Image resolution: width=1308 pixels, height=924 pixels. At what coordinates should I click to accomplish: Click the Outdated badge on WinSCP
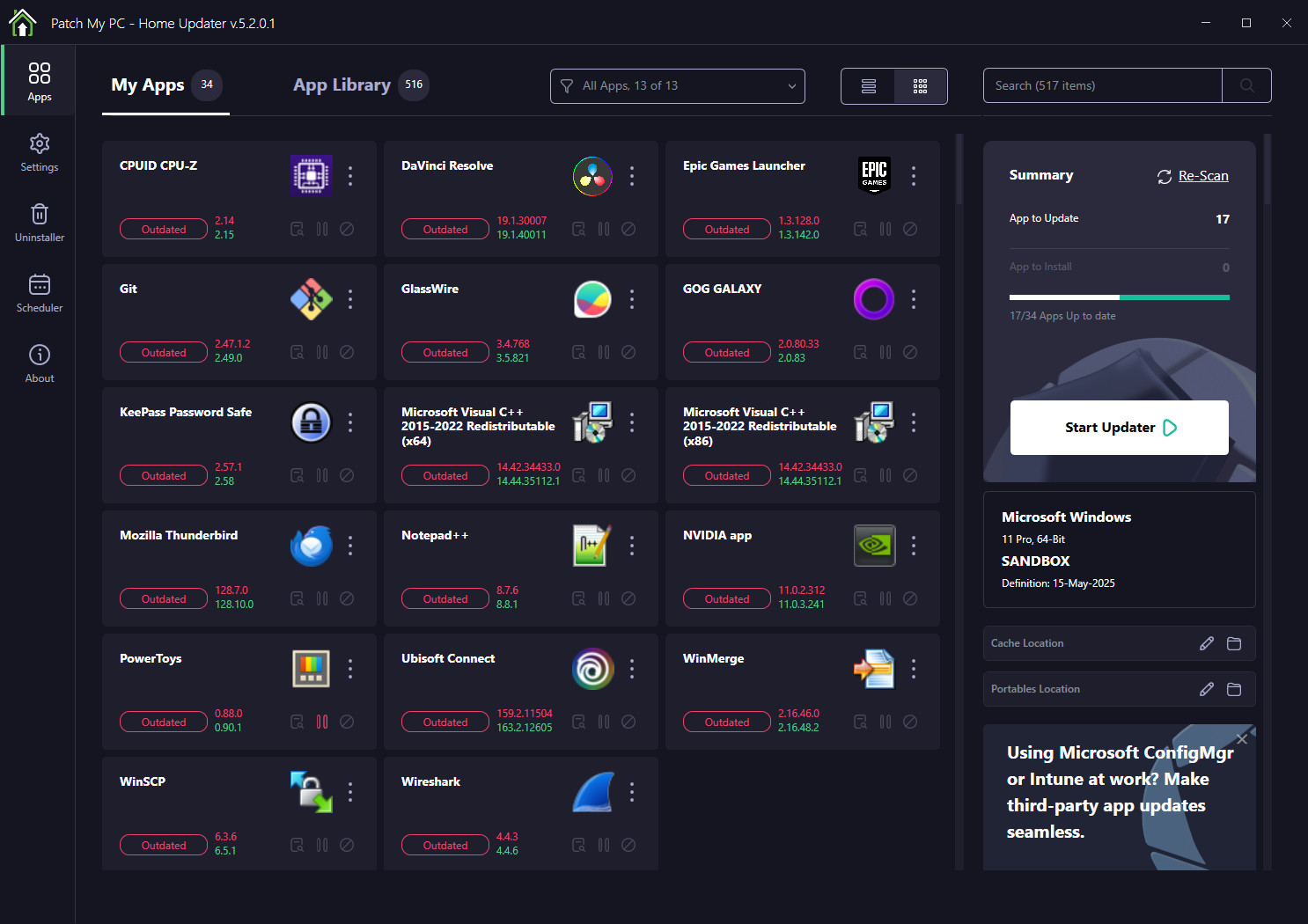164,845
